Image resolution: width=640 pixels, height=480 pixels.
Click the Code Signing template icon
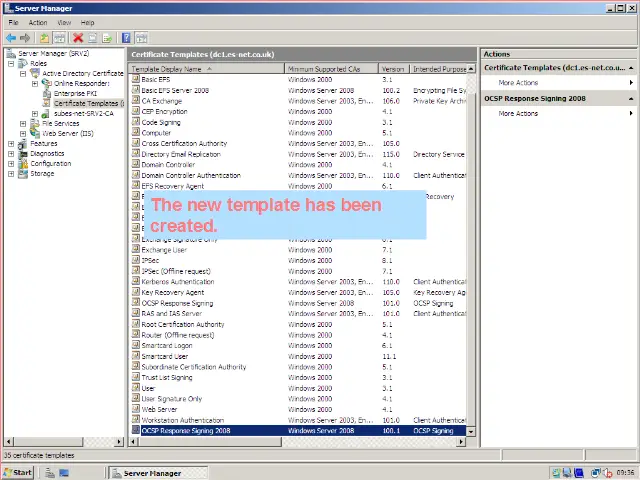tap(135, 122)
